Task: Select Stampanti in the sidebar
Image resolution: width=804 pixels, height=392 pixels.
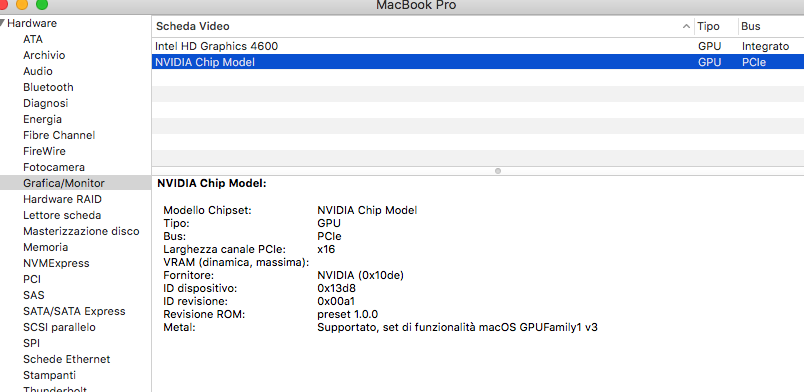Action: point(49,375)
